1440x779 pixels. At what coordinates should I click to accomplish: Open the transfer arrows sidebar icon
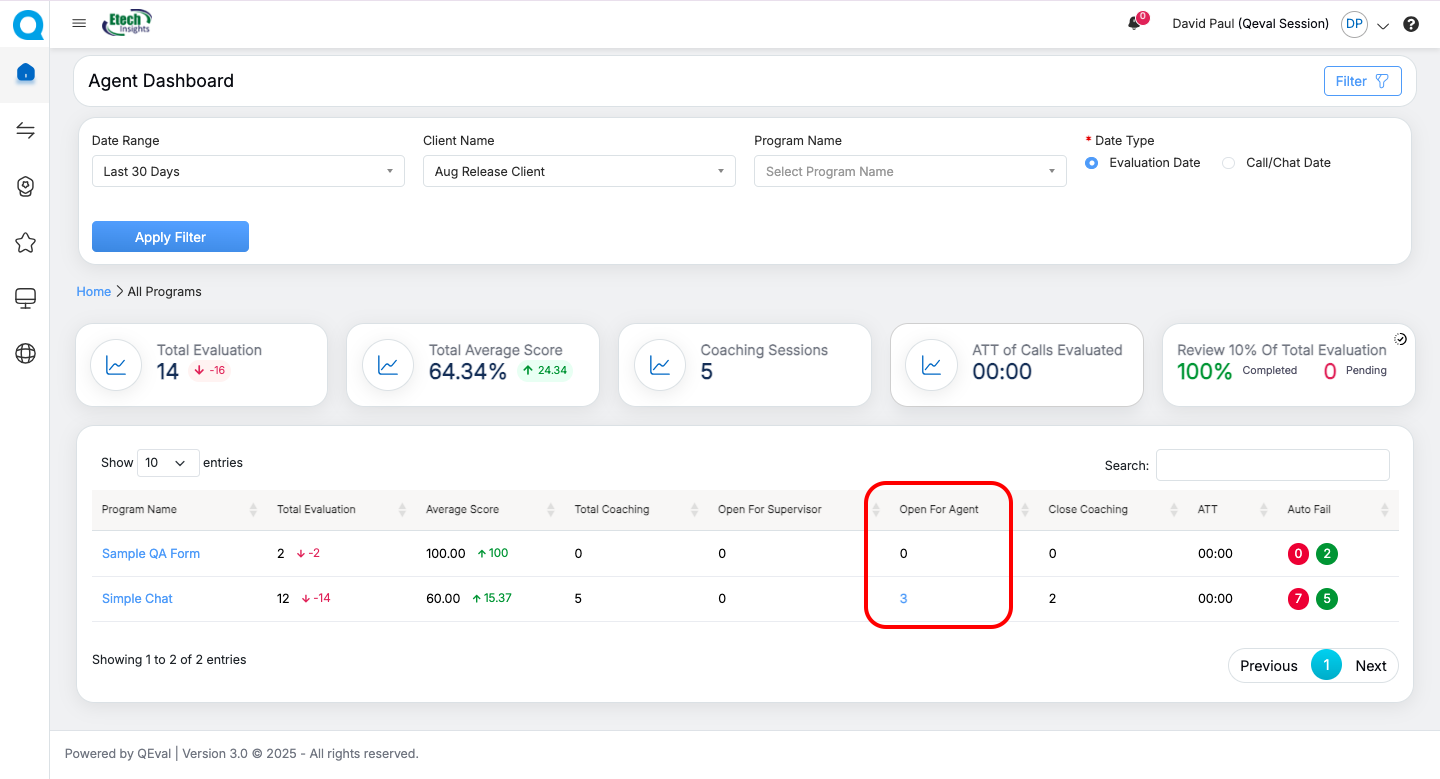coord(26,131)
